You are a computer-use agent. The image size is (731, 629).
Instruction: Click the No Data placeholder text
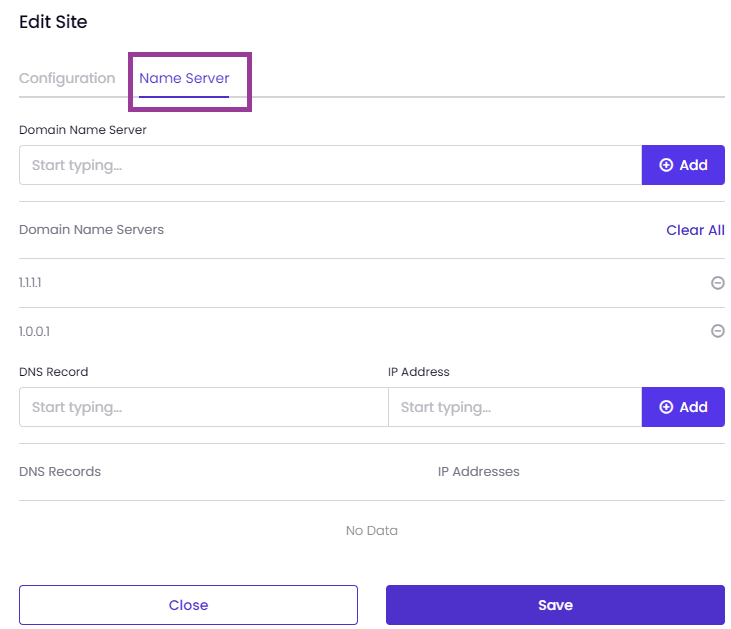[x=372, y=531]
